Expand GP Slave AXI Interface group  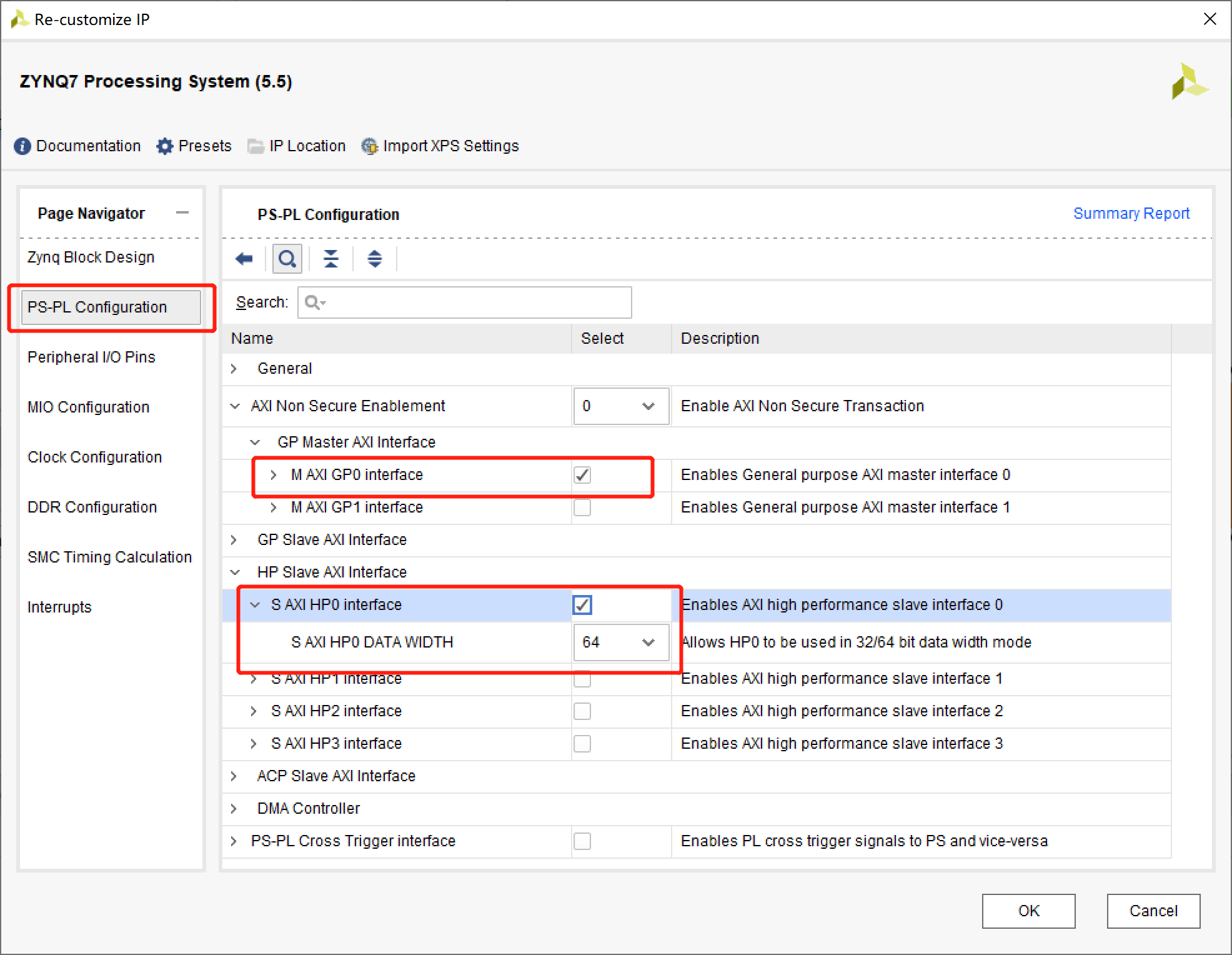pos(234,540)
